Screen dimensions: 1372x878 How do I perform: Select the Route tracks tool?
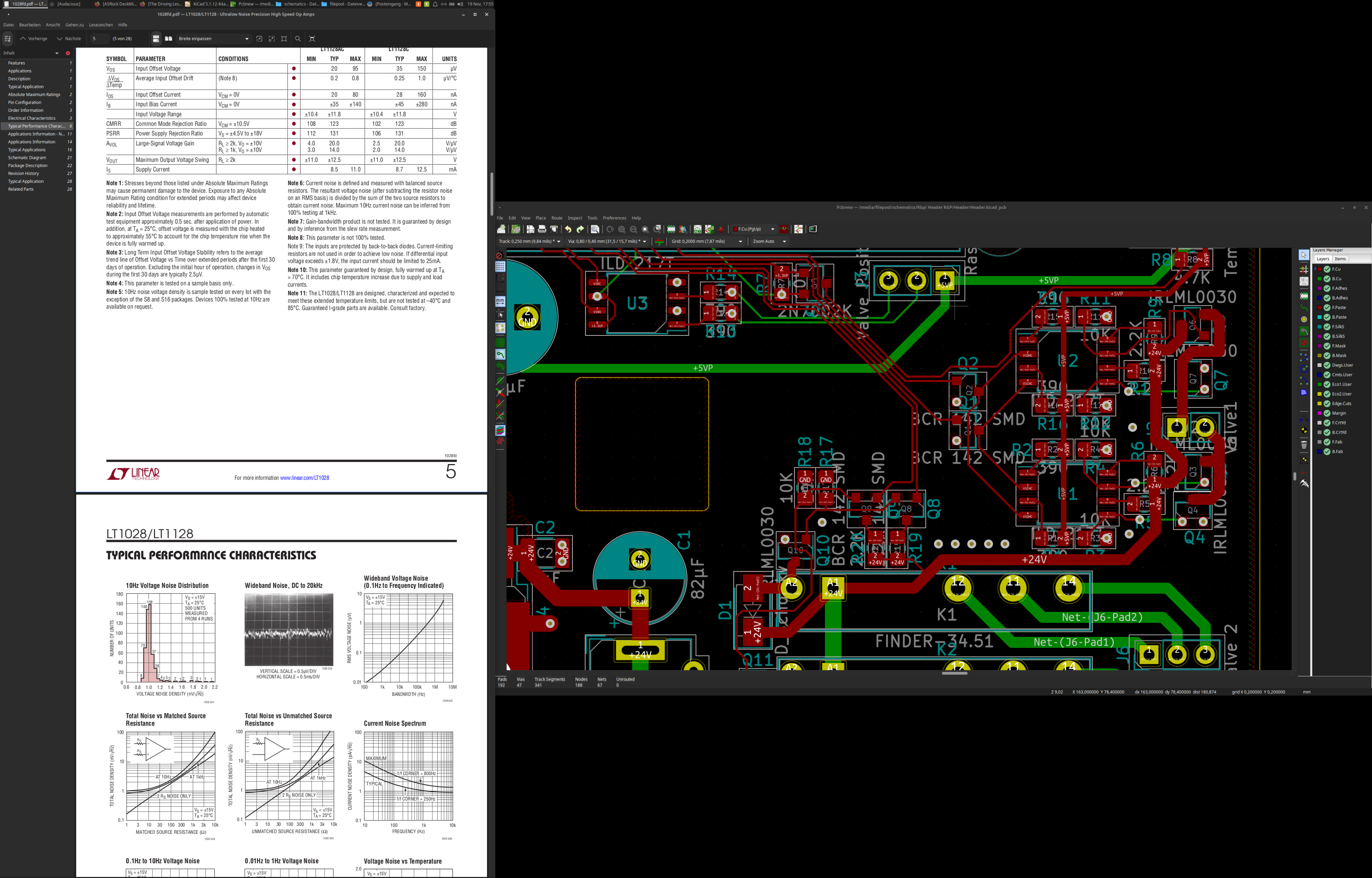[1304, 308]
